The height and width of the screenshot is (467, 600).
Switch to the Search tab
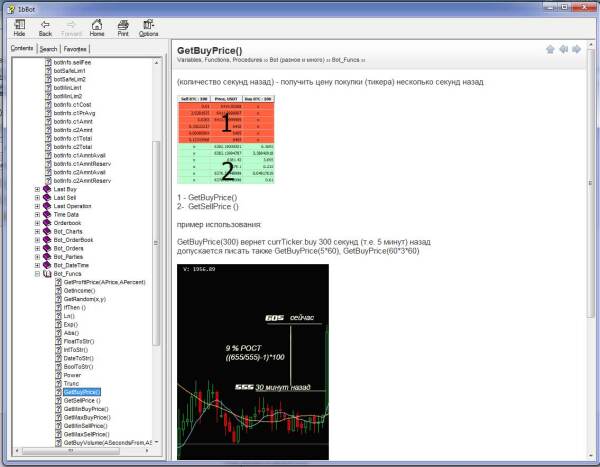[48, 48]
